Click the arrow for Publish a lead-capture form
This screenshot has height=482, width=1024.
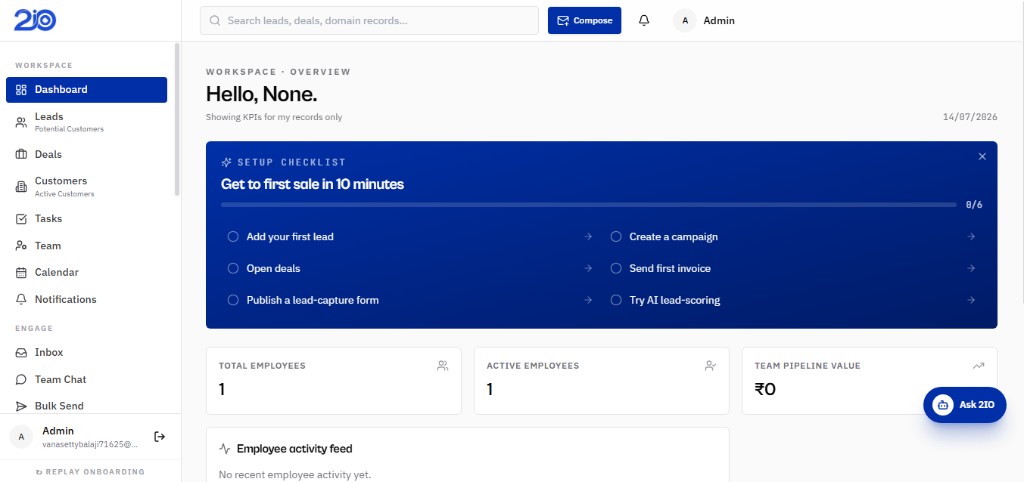click(x=588, y=300)
